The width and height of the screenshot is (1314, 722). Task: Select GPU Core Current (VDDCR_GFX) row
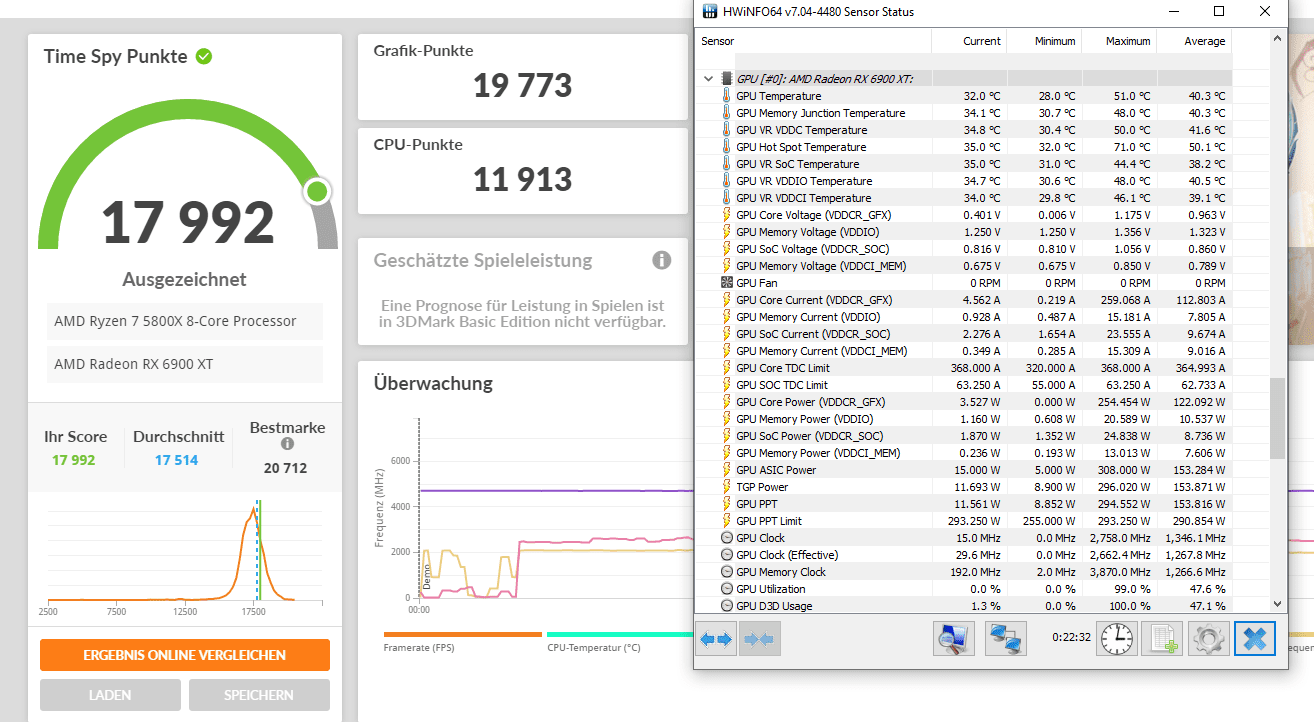point(964,300)
